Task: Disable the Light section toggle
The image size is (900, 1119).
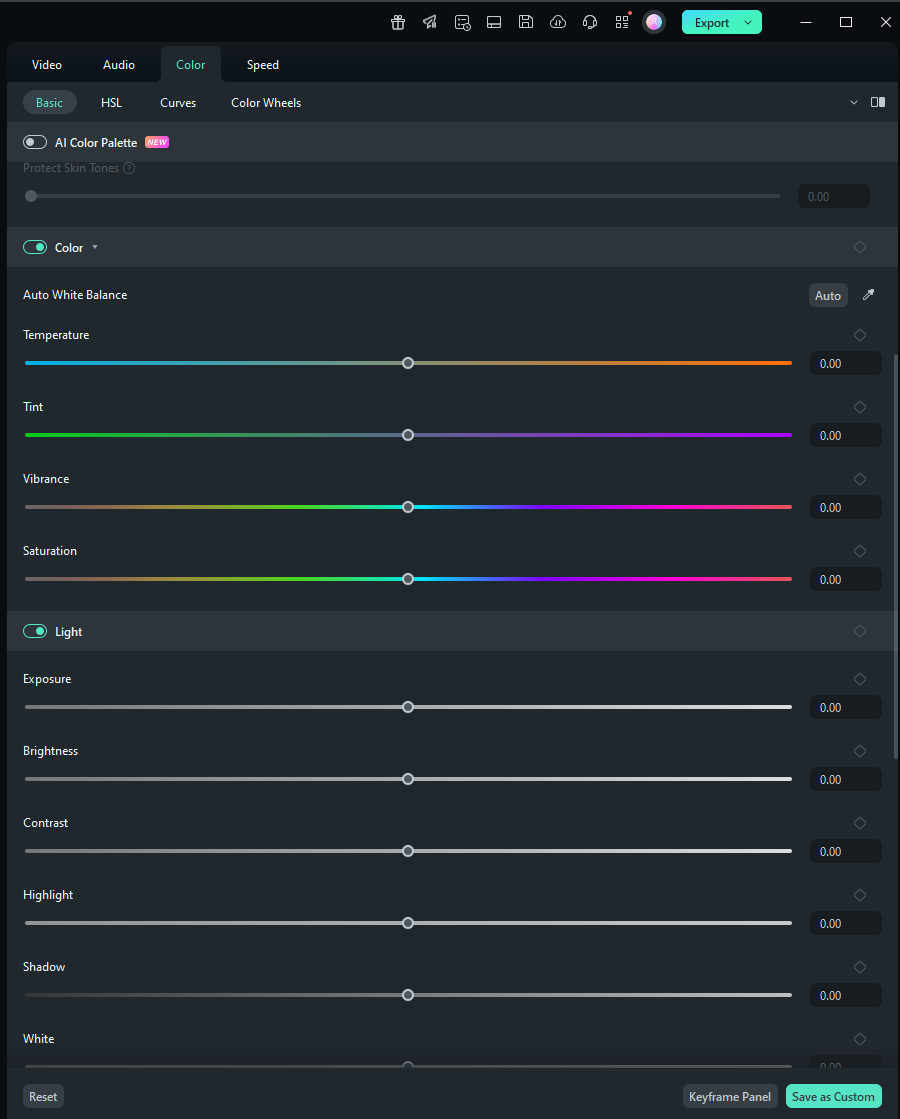Action: [x=35, y=632]
